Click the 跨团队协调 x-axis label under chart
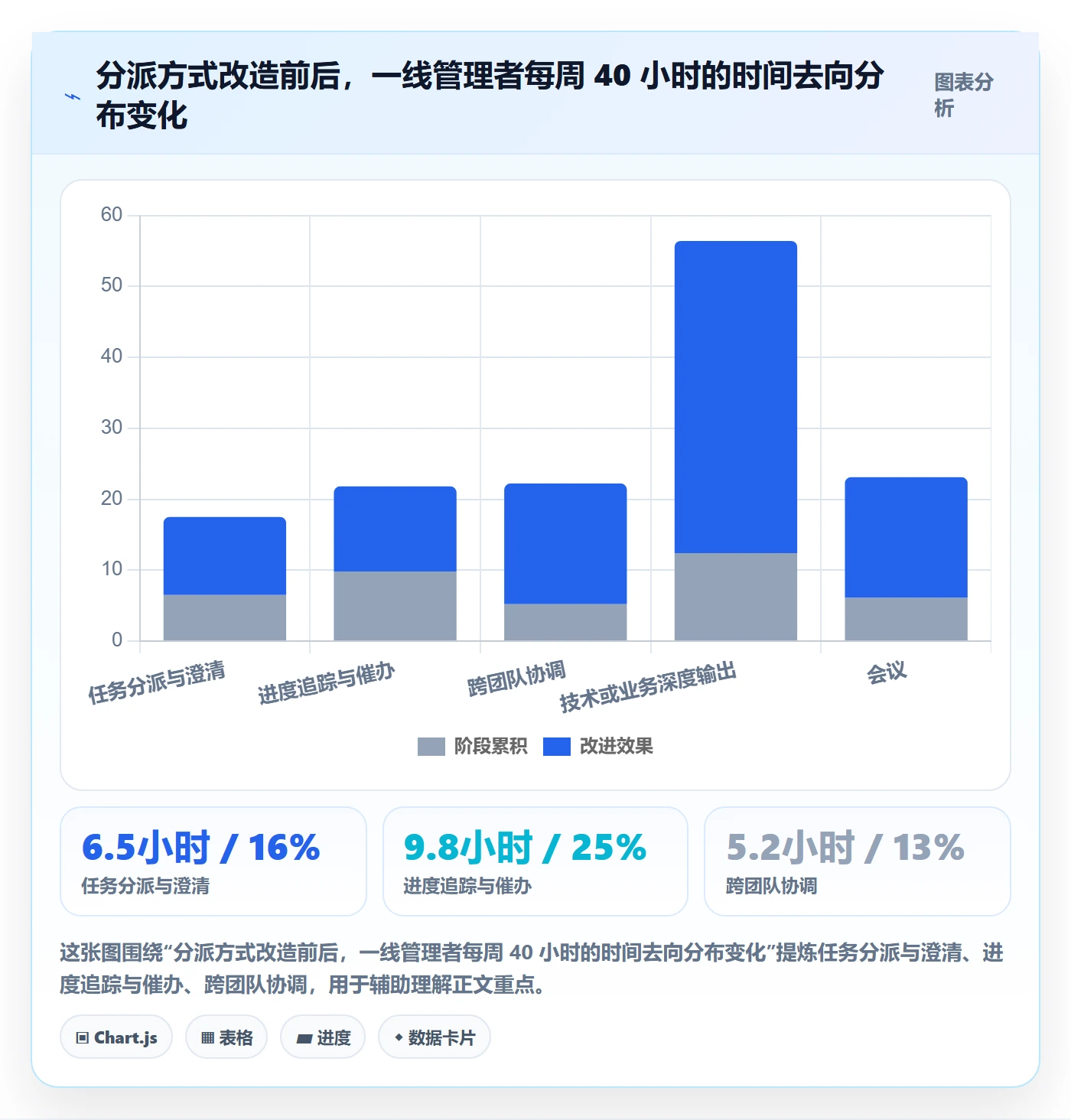Screen dimensions: 1071x1120 [x=516, y=679]
